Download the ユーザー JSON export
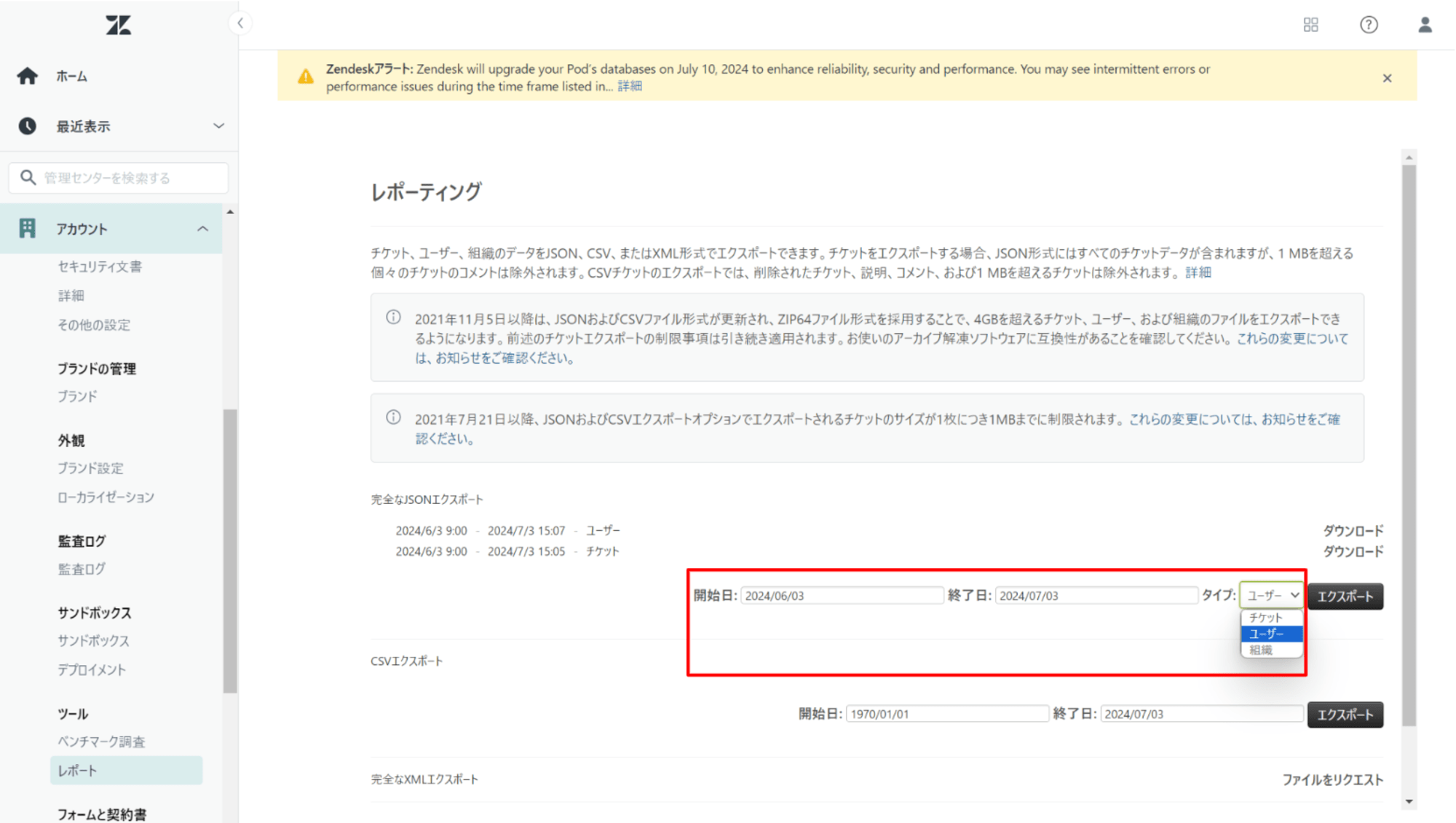 pyautogui.click(x=1353, y=530)
